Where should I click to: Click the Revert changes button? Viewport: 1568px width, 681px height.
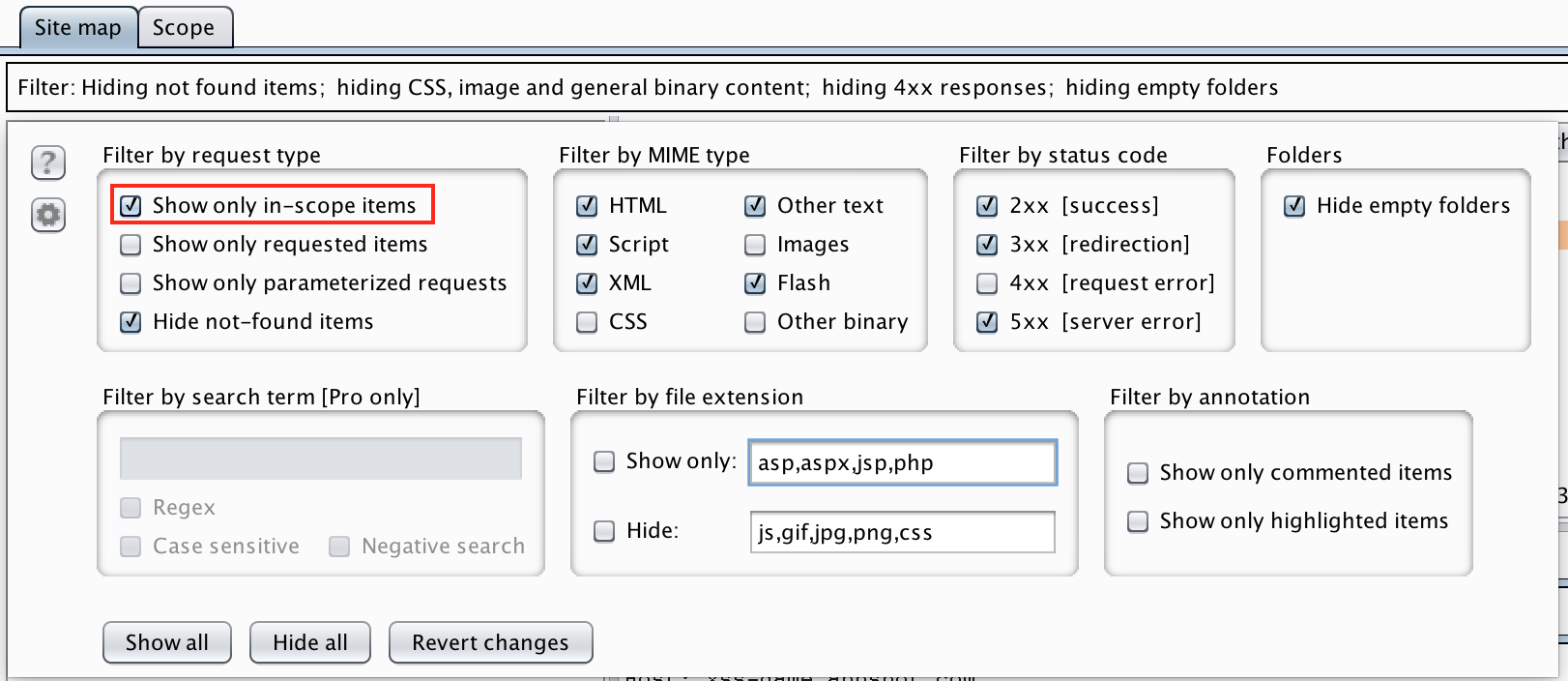(x=490, y=642)
